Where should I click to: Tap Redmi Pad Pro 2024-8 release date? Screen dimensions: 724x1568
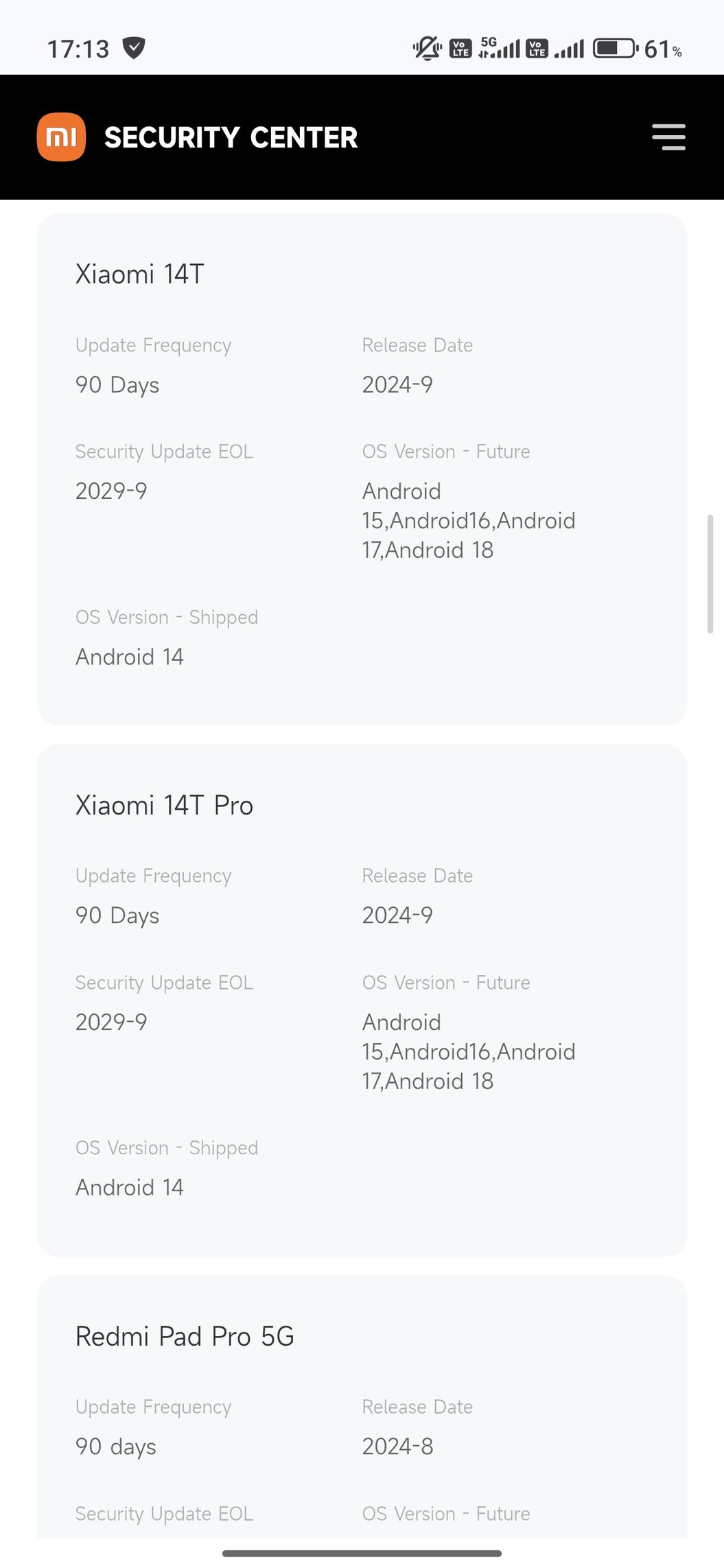click(397, 1447)
